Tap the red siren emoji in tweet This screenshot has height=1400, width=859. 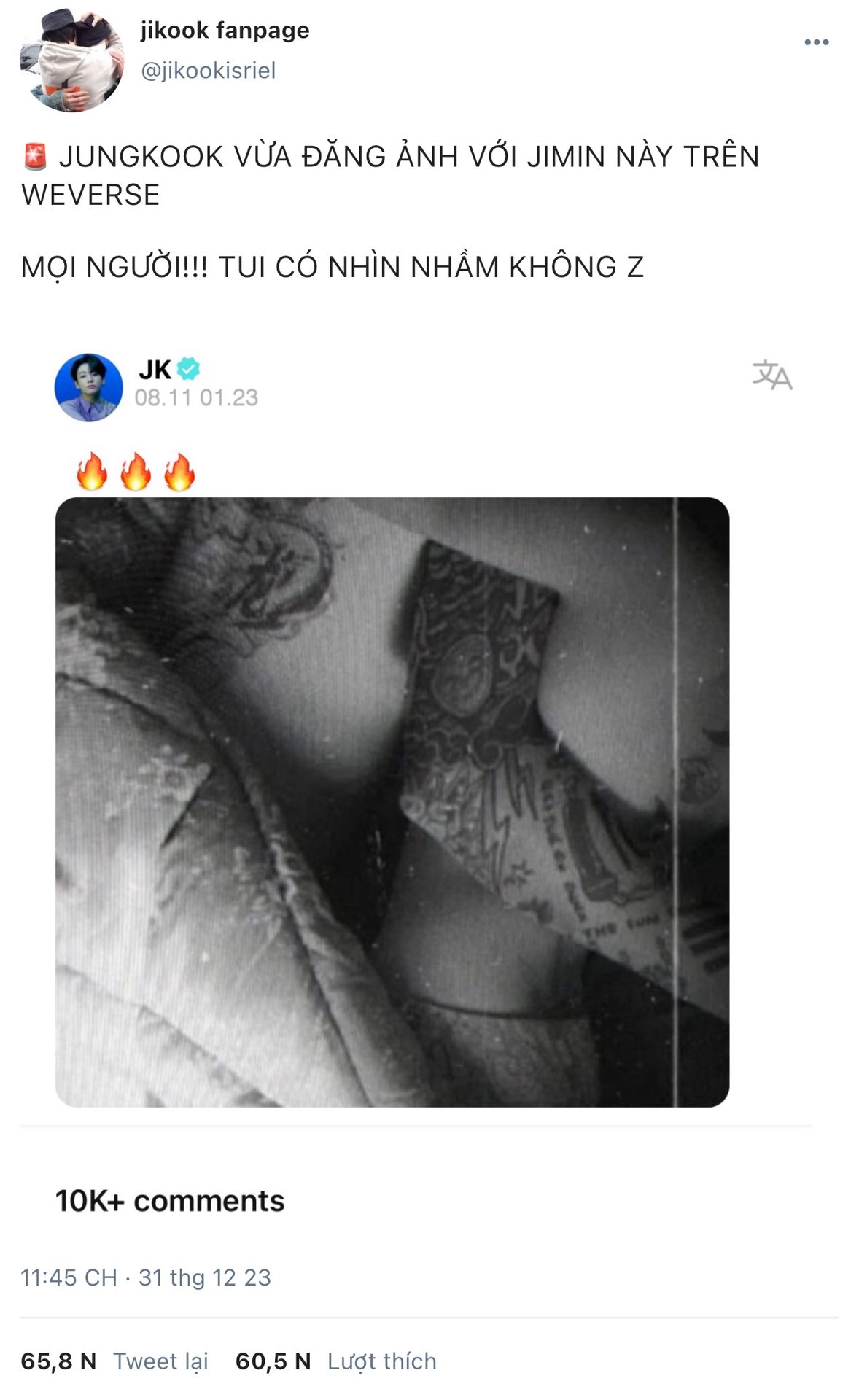coord(35,156)
